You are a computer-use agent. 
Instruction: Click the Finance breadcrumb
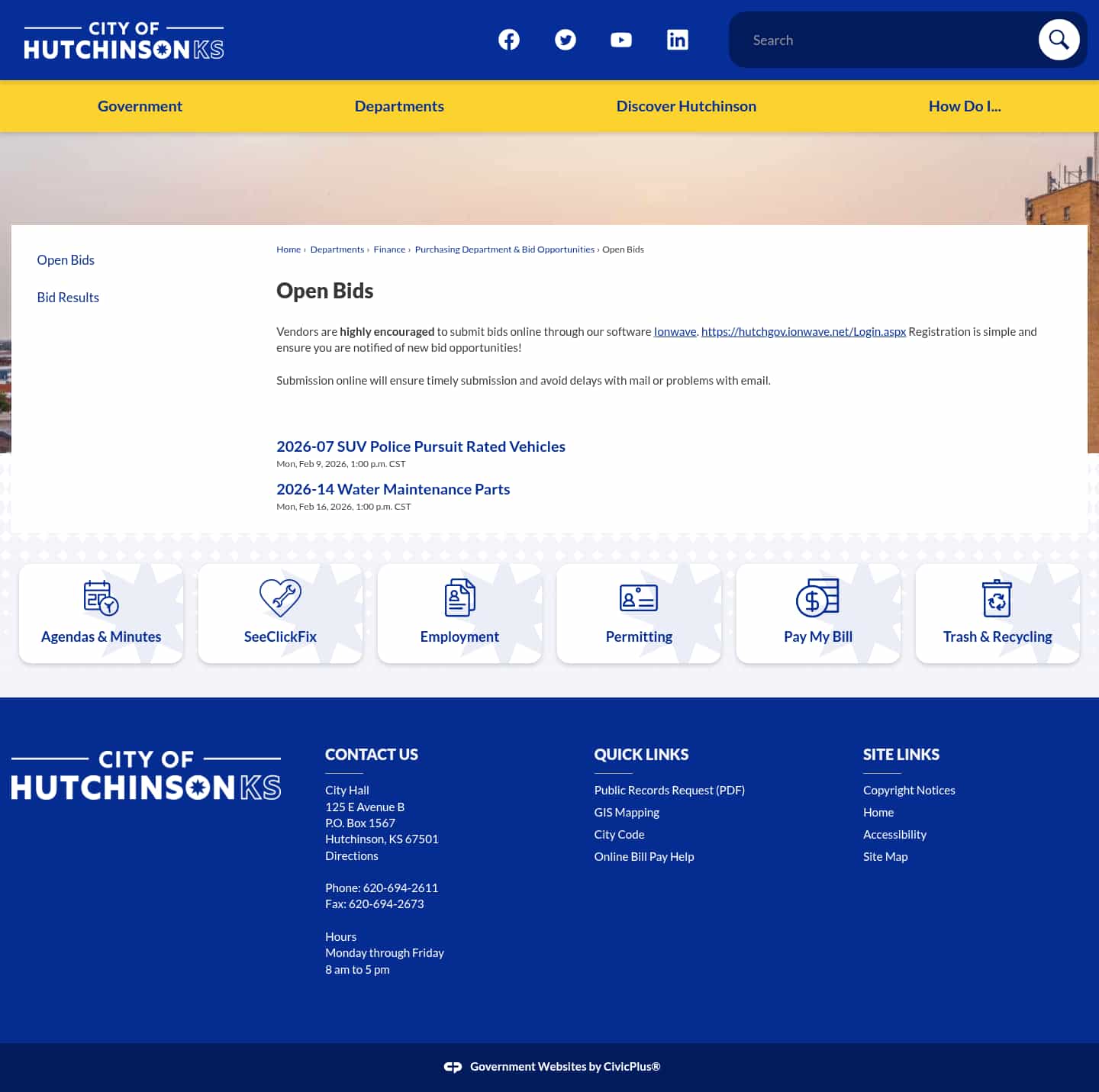tap(389, 249)
